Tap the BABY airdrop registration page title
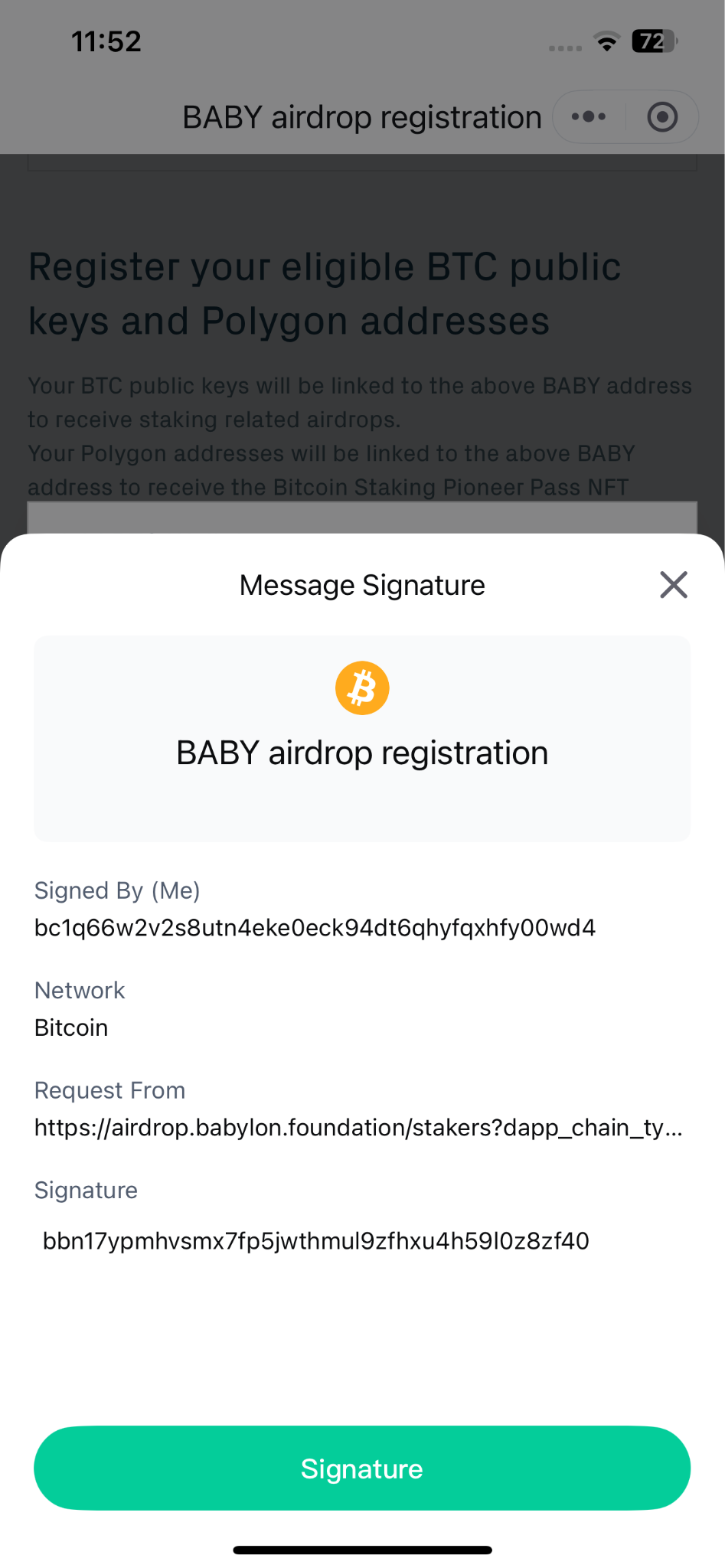 click(361, 118)
